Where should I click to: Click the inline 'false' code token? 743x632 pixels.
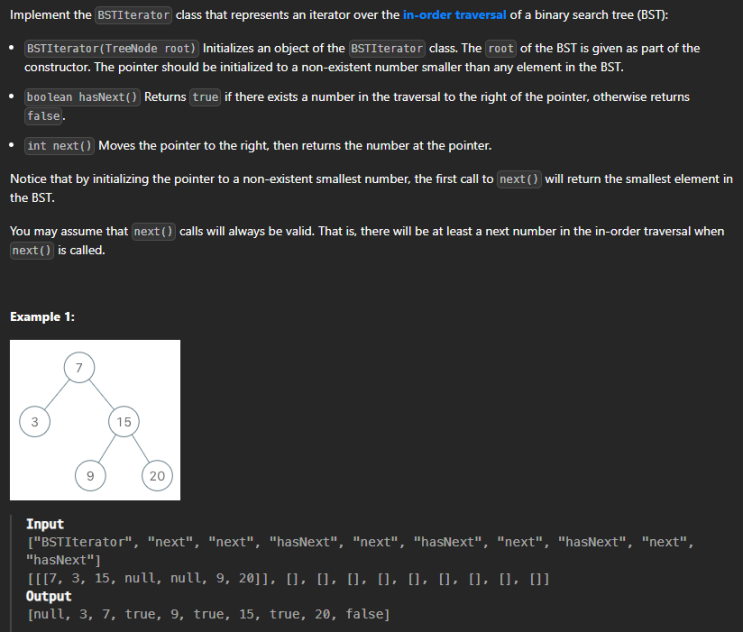coord(44,116)
